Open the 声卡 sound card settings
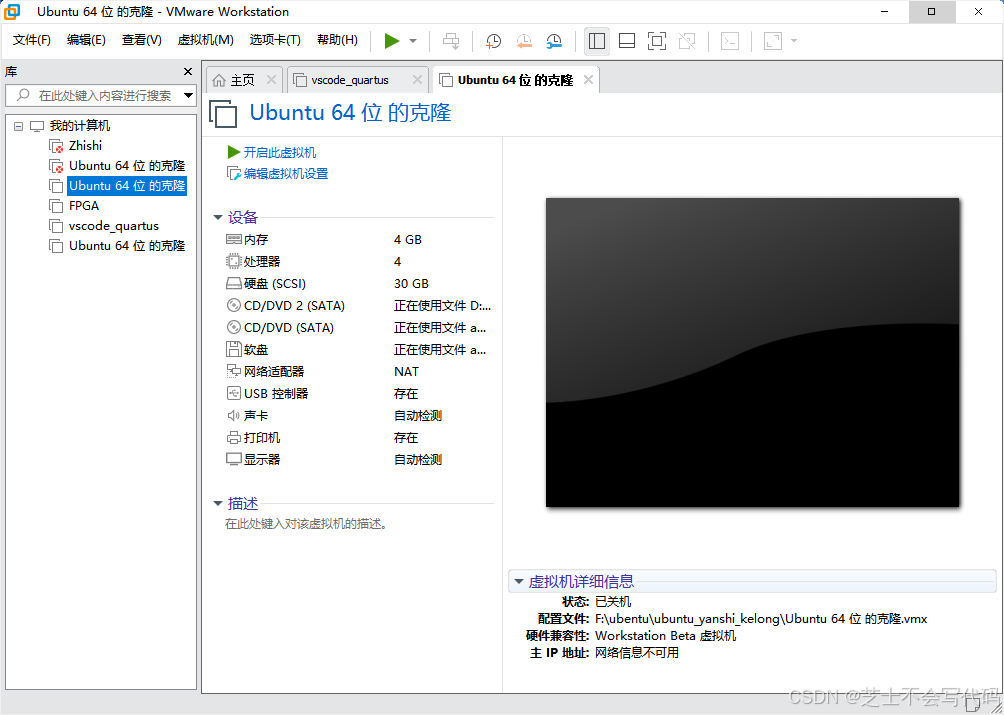The width and height of the screenshot is (1004, 715). [x=251, y=415]
